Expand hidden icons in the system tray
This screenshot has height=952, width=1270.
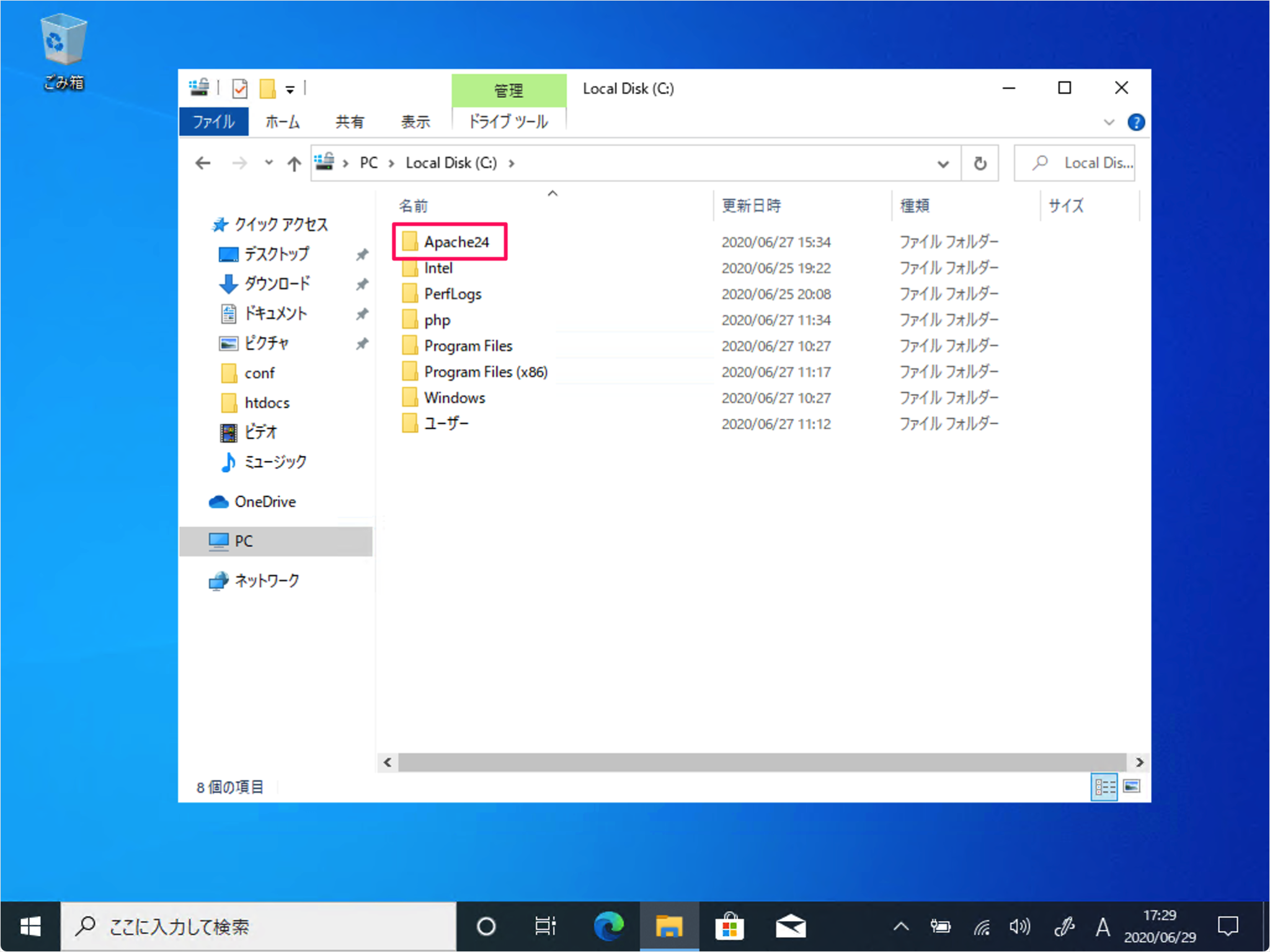pyautogui.click(x=900, y=926)
